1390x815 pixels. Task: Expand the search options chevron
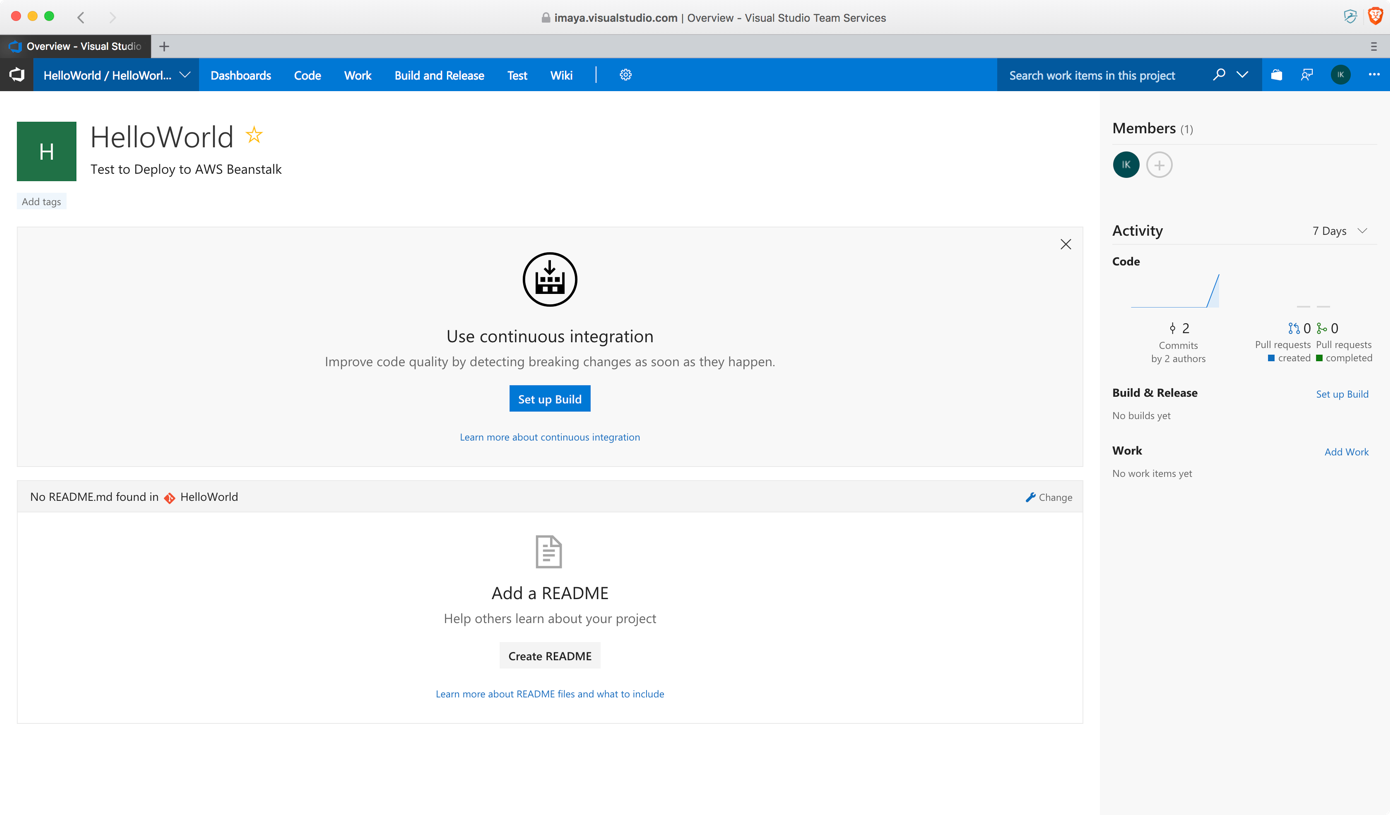[x=1242, y=75]
